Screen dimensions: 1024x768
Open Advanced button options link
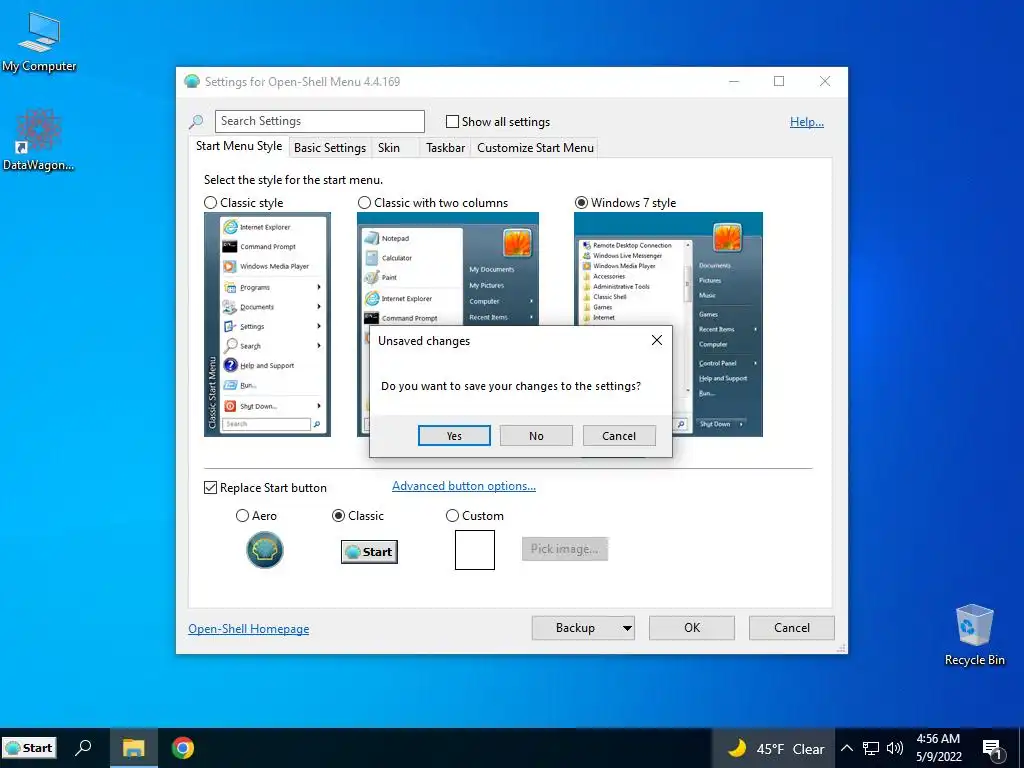464,486
